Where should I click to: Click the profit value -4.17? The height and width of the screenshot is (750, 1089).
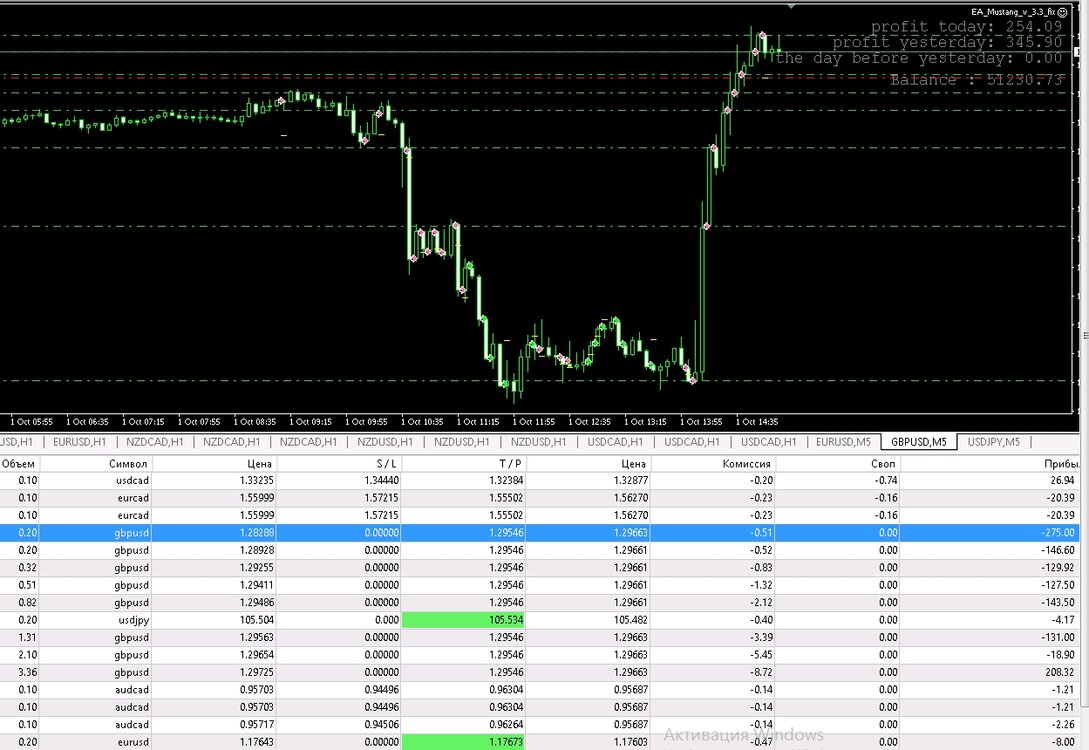(1063, 620)
